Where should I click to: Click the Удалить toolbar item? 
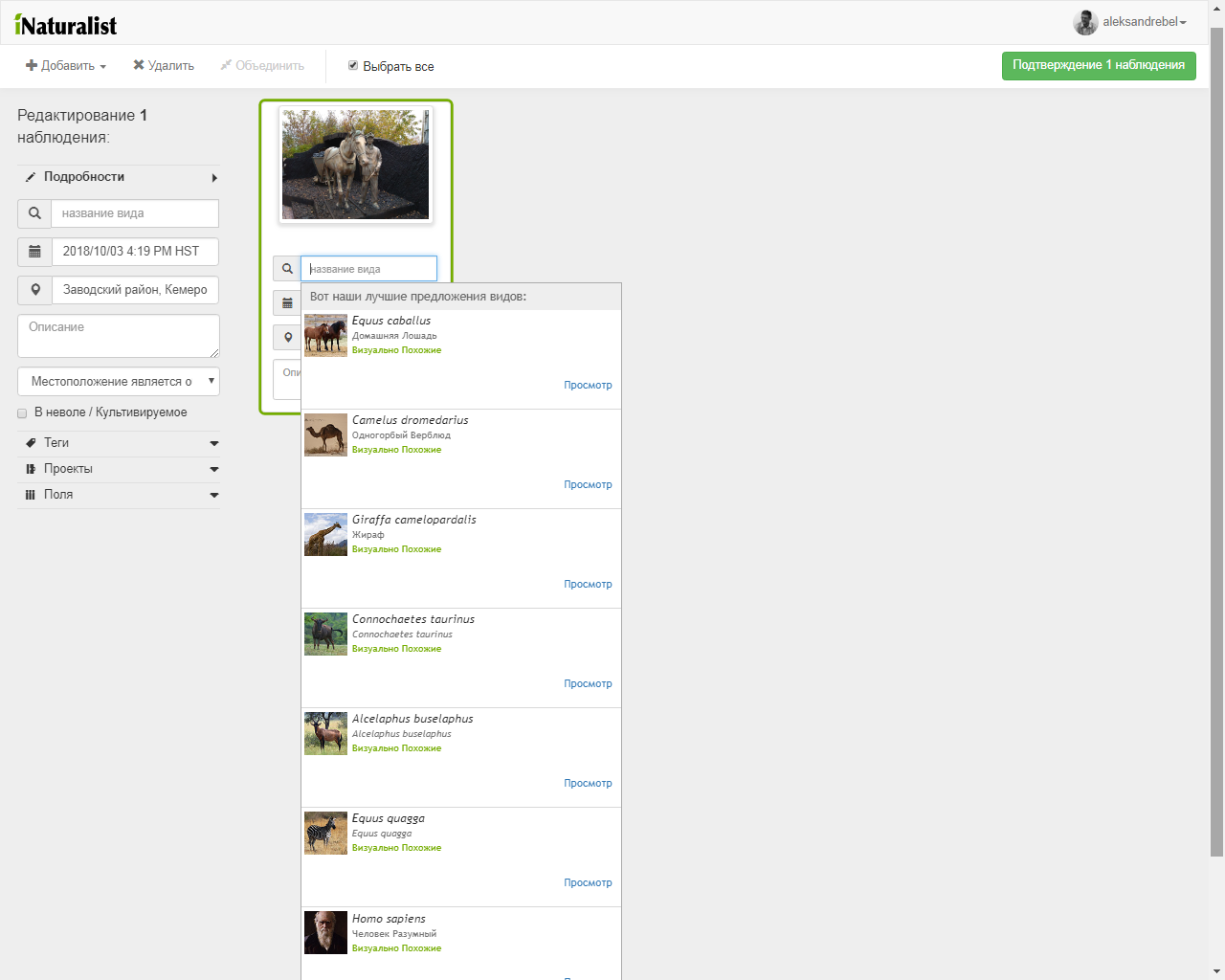click(x=164, y=66)
